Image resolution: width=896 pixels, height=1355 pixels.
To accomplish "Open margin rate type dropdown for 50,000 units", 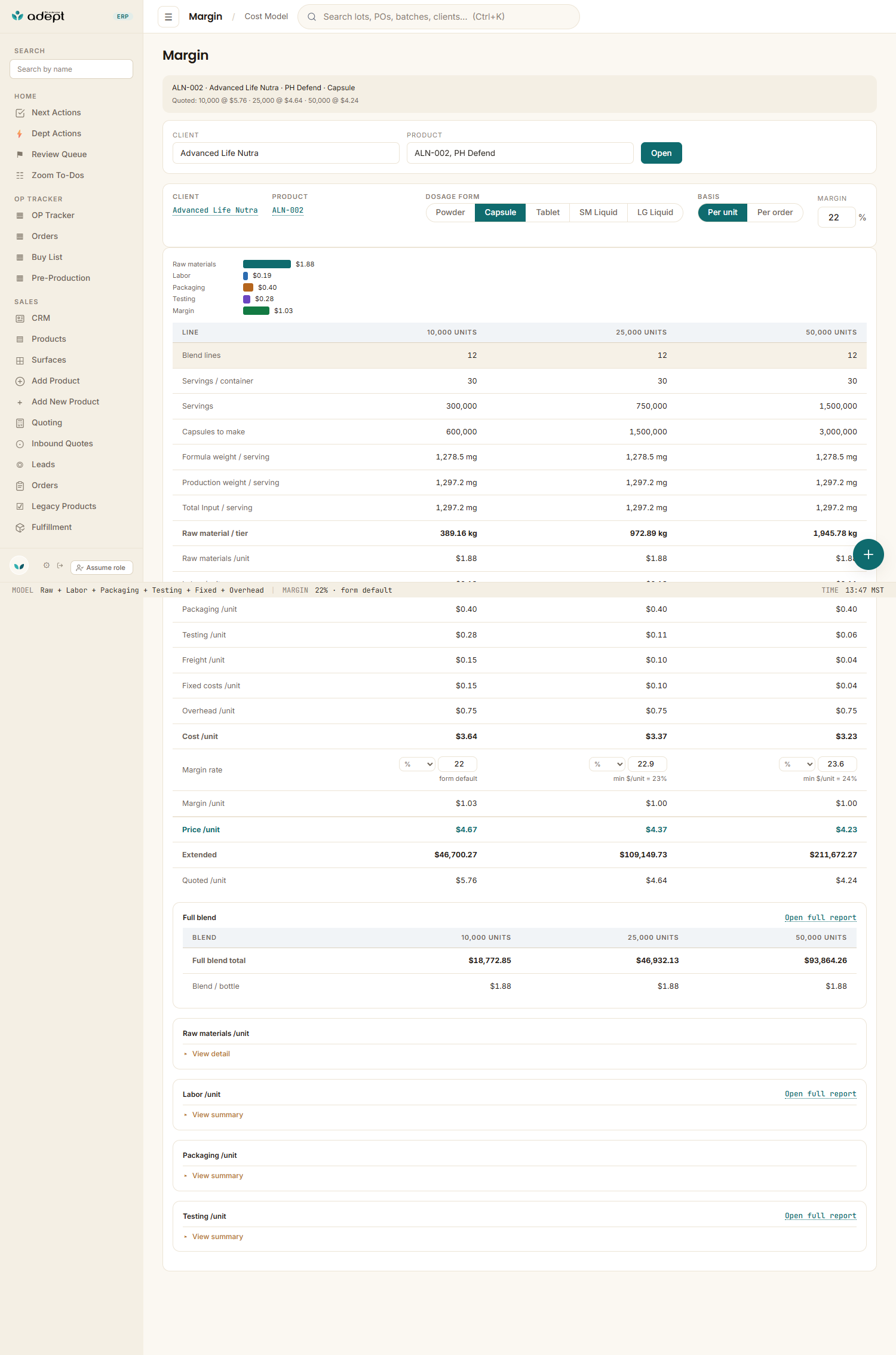I will (x=797, y=764).
